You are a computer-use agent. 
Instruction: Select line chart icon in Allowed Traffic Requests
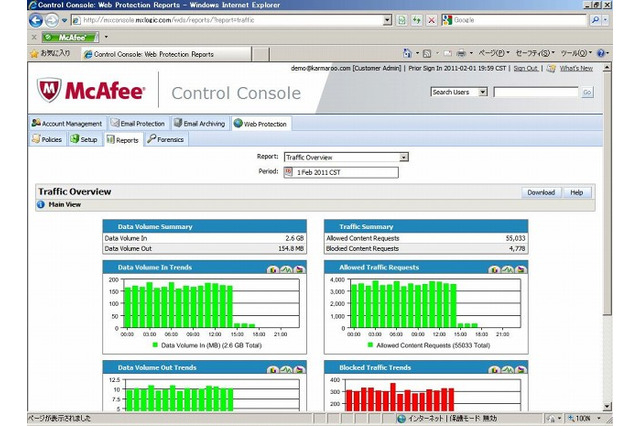click(507, 269)
